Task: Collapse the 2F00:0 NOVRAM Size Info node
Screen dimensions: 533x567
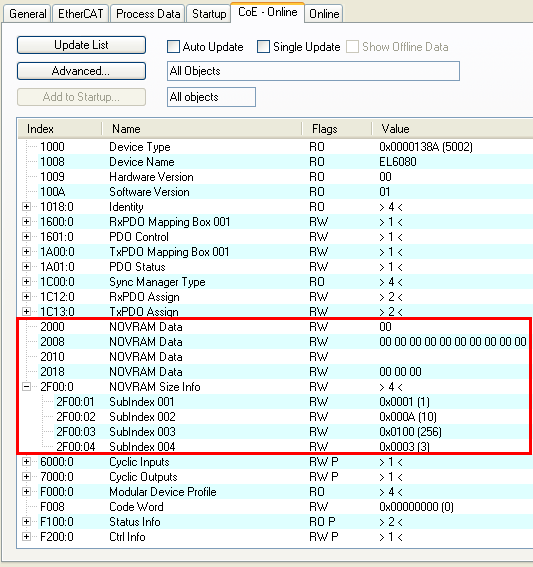Action: pos(26,387)
